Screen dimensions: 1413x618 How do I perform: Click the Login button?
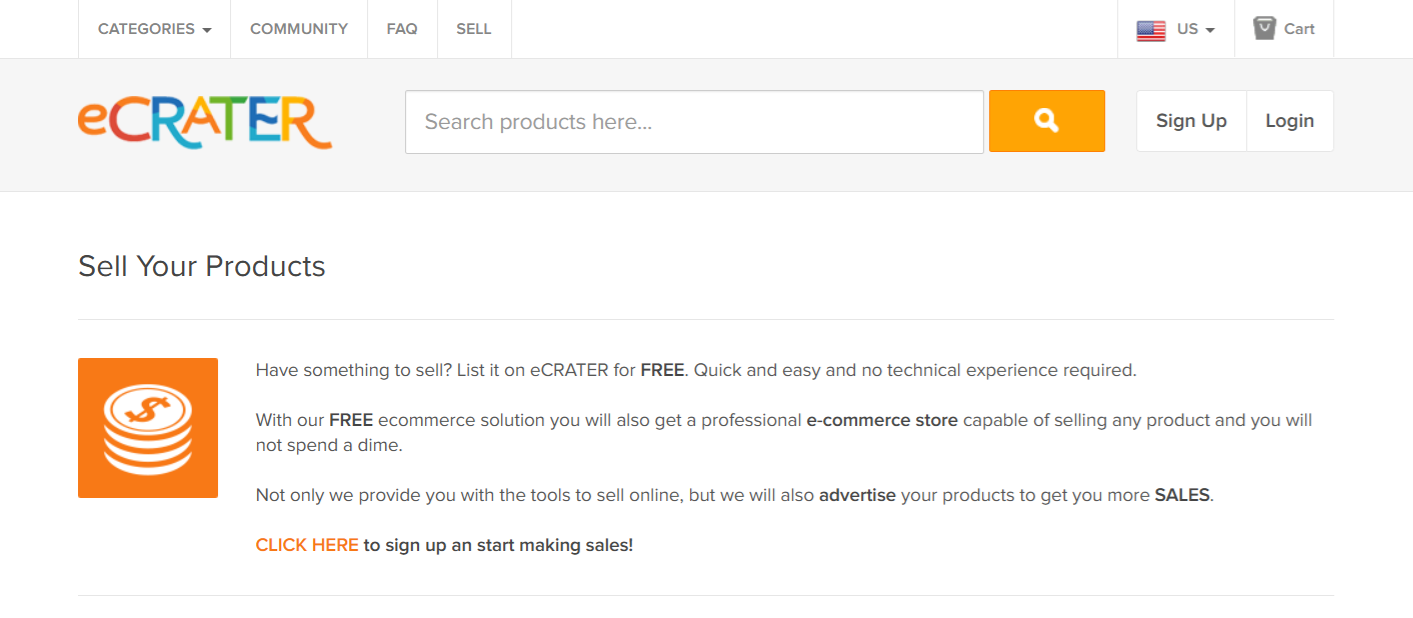tap(1289, 120)
